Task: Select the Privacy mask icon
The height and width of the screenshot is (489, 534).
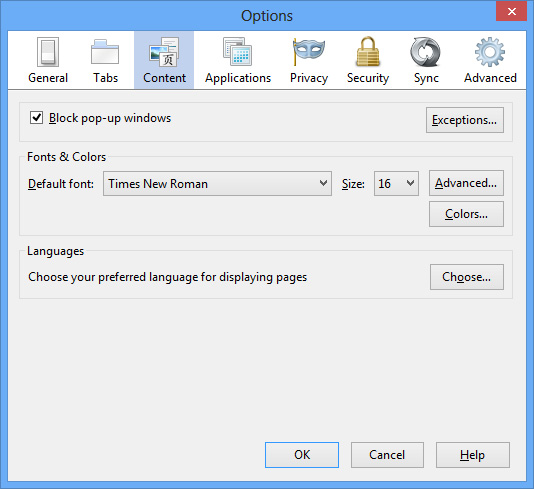Action: pos(309,51)
